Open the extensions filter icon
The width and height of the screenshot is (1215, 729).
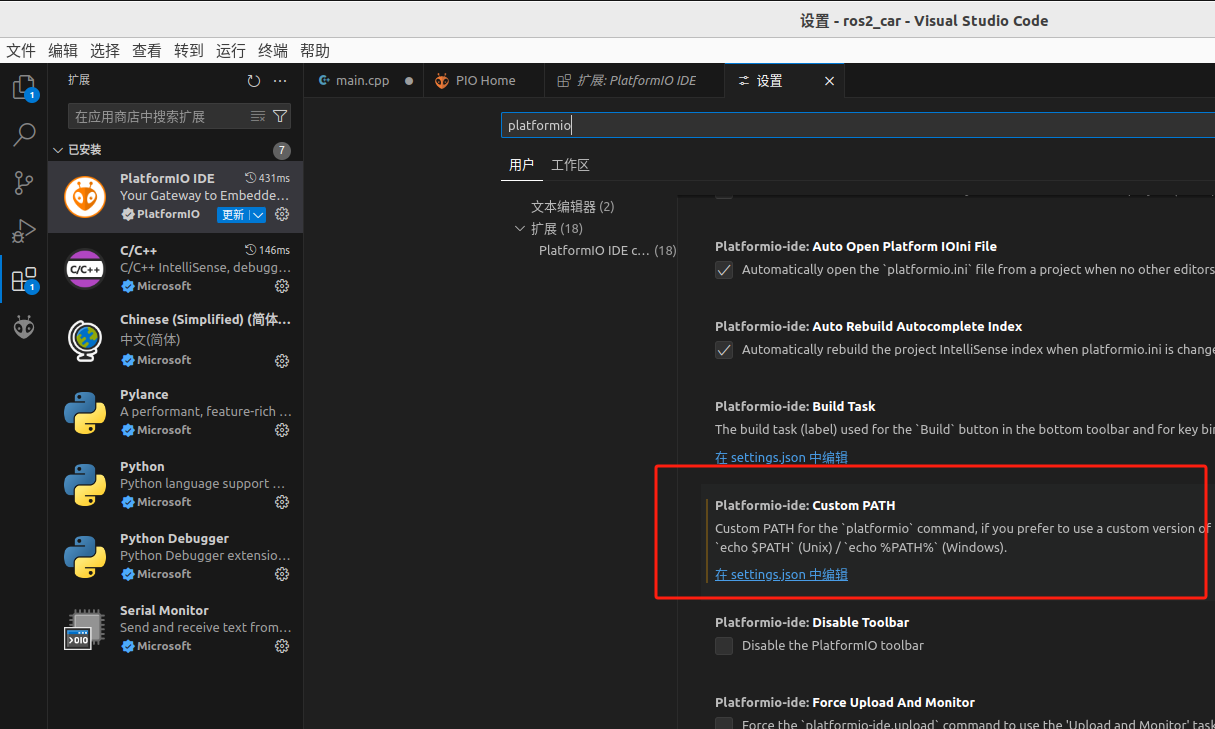click(281, 116)
